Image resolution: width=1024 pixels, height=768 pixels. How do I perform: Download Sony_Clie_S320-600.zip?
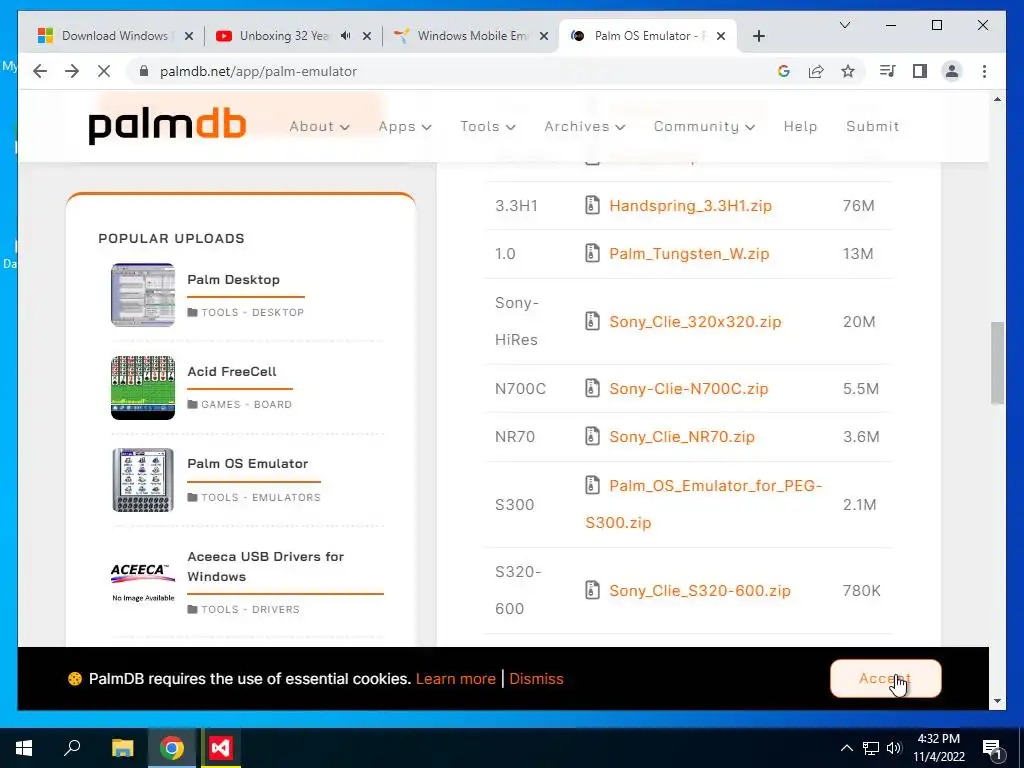[x=699, y=590]
